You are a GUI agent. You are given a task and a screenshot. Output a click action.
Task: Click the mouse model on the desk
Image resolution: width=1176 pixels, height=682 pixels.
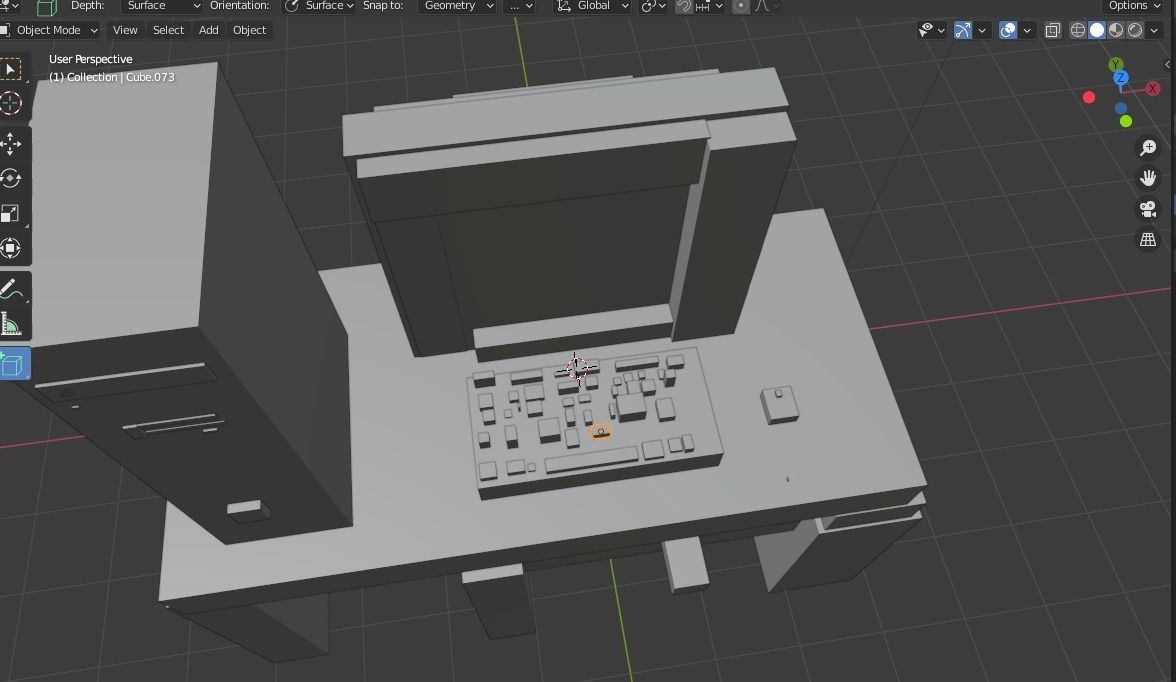(779, 404)
